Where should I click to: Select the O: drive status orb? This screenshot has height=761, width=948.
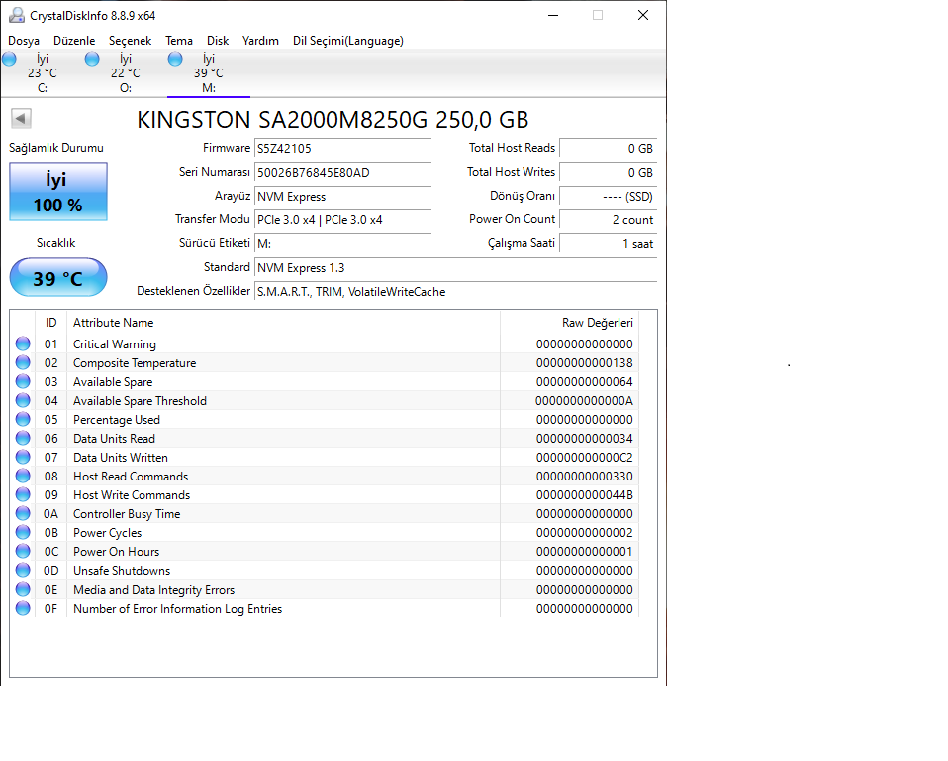tap(92, 59)
